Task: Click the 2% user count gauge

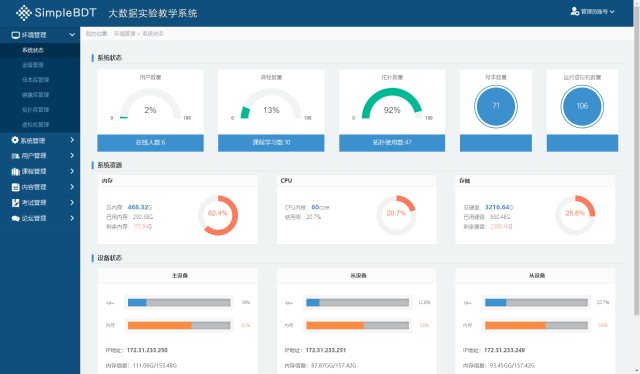Action: click(x=150, y=104)
